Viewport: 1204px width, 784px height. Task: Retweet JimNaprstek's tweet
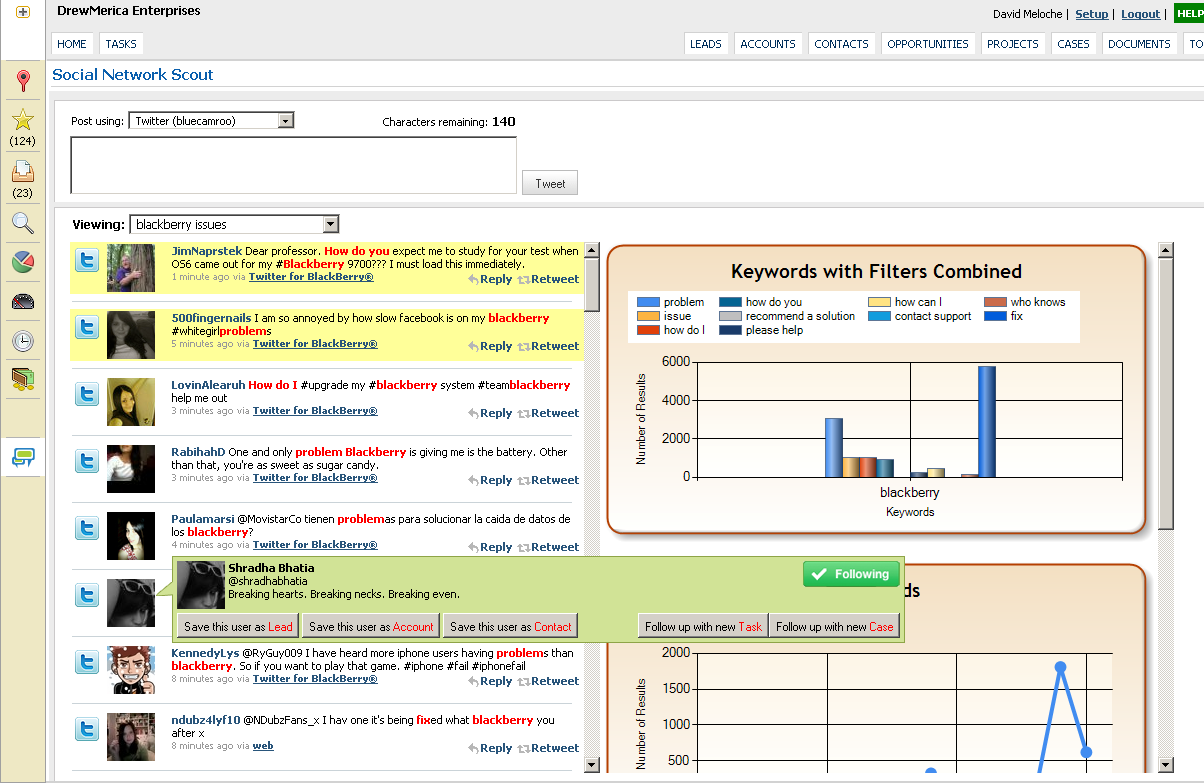[x=548, y=279]
